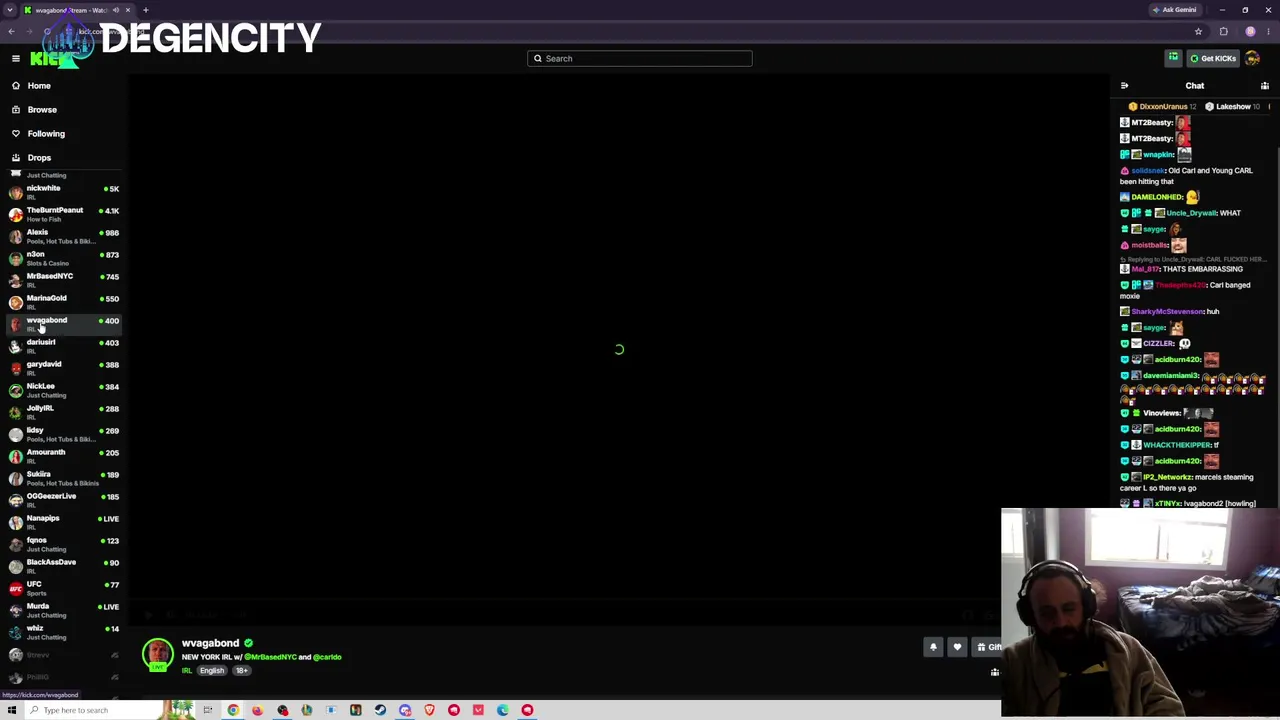Mute the wvagabond browser tab audio
The height and width of the screenshot is (720, 1280).
(116, 10)
